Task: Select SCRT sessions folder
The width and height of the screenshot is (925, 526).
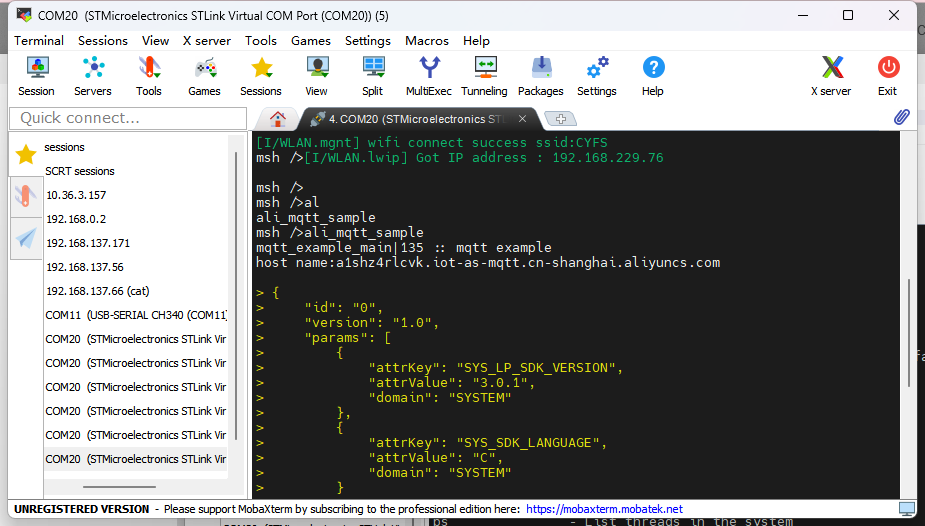Action: pos(80,171)
